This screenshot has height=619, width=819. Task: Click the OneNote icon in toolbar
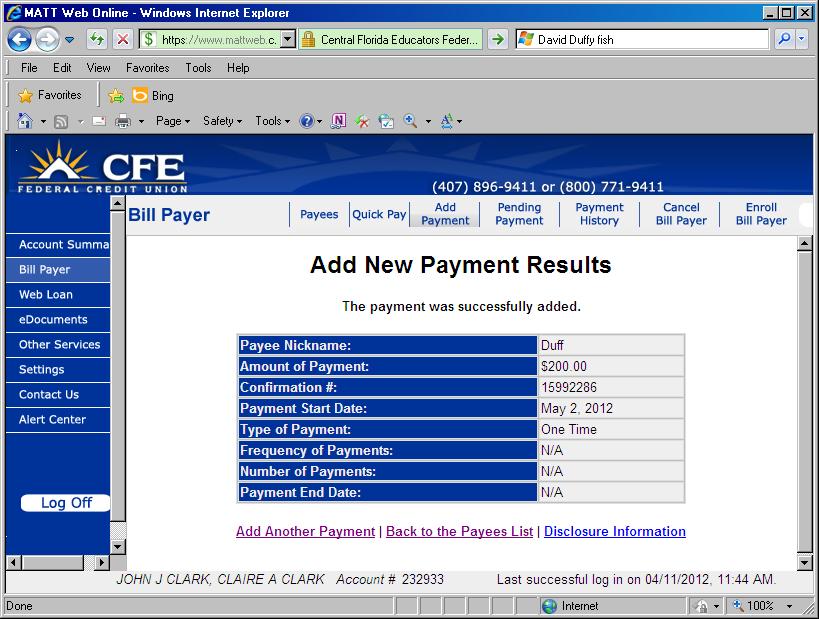pyautogui.click(x=339, y=121)
